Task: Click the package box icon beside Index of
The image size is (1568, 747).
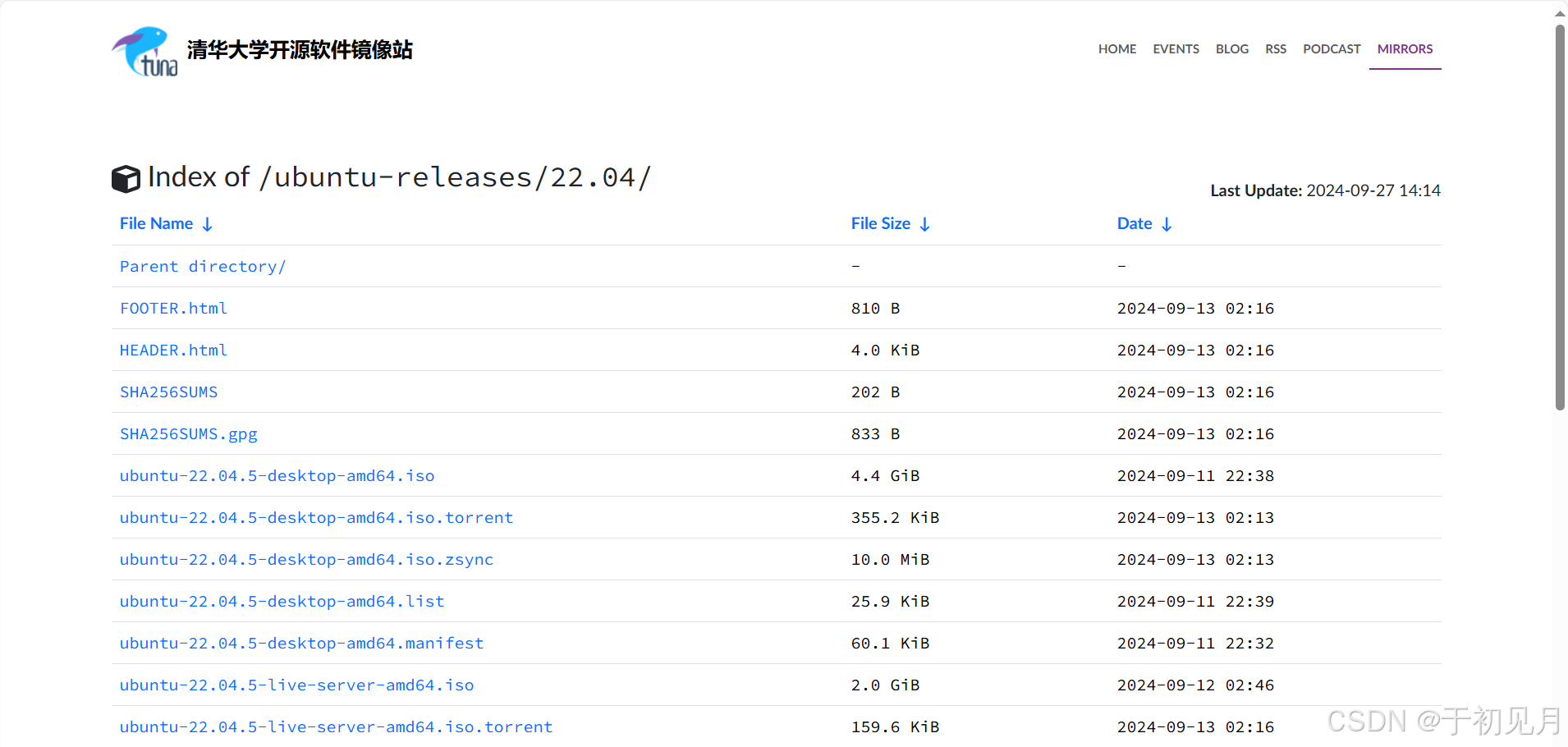Action: pyautogui.click(x=126, y=179)
